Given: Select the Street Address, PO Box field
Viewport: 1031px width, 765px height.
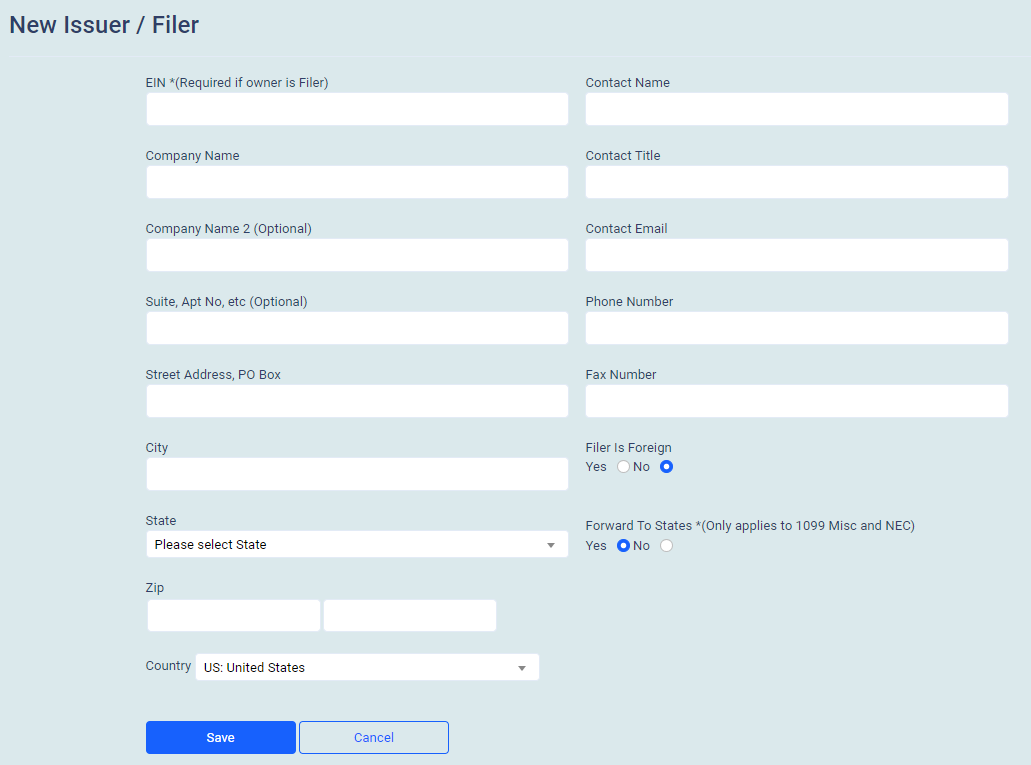Looking at the screenshot, I should (357, 401).
